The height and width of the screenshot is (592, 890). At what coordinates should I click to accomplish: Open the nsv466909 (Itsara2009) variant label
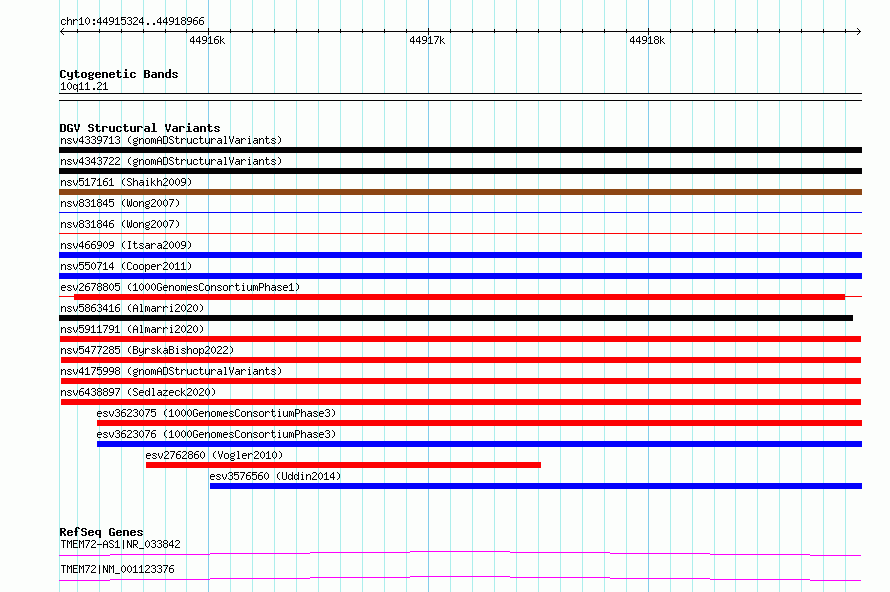point(126,245)
